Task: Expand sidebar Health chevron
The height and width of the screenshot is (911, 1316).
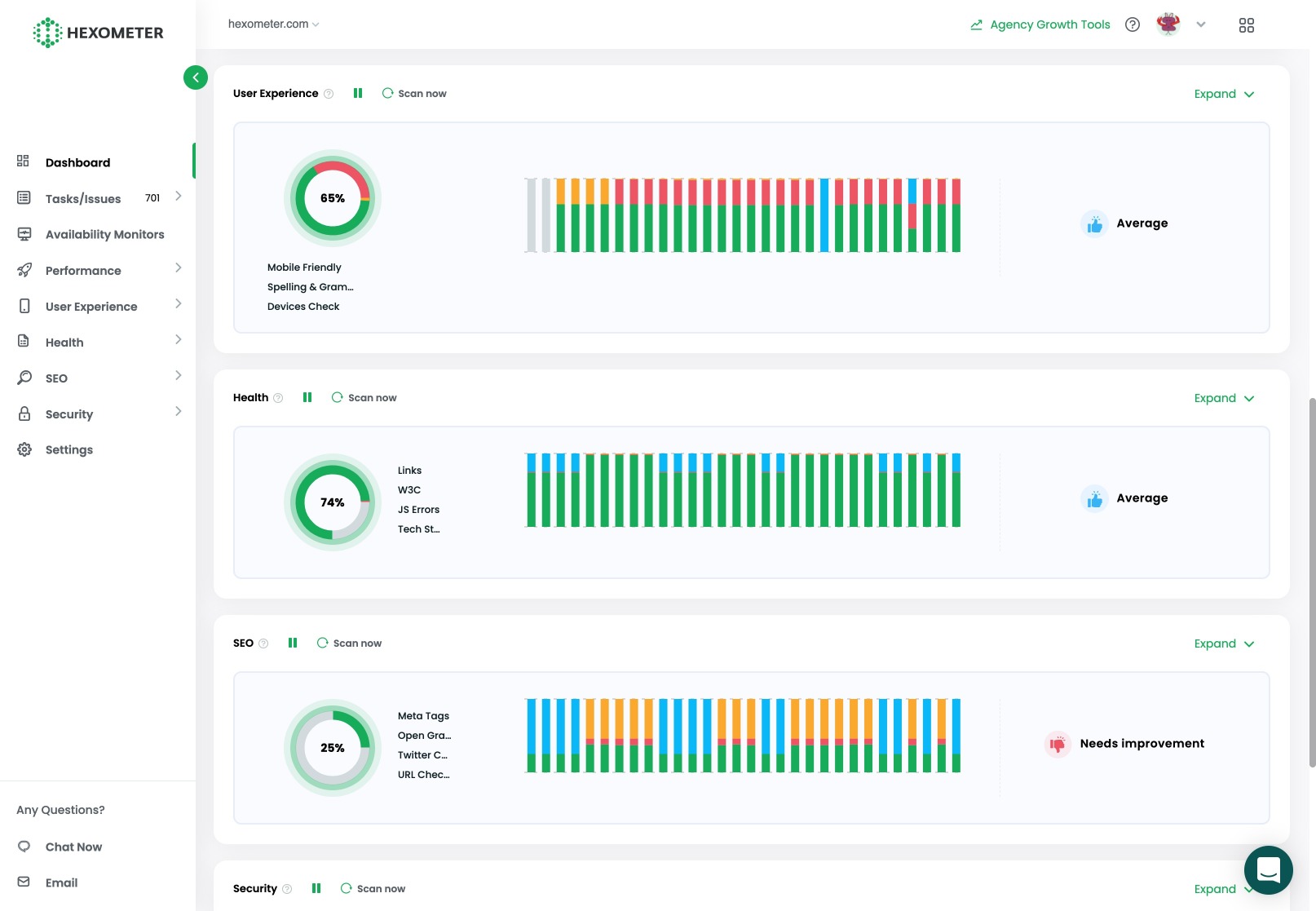Action: [178, 340]
